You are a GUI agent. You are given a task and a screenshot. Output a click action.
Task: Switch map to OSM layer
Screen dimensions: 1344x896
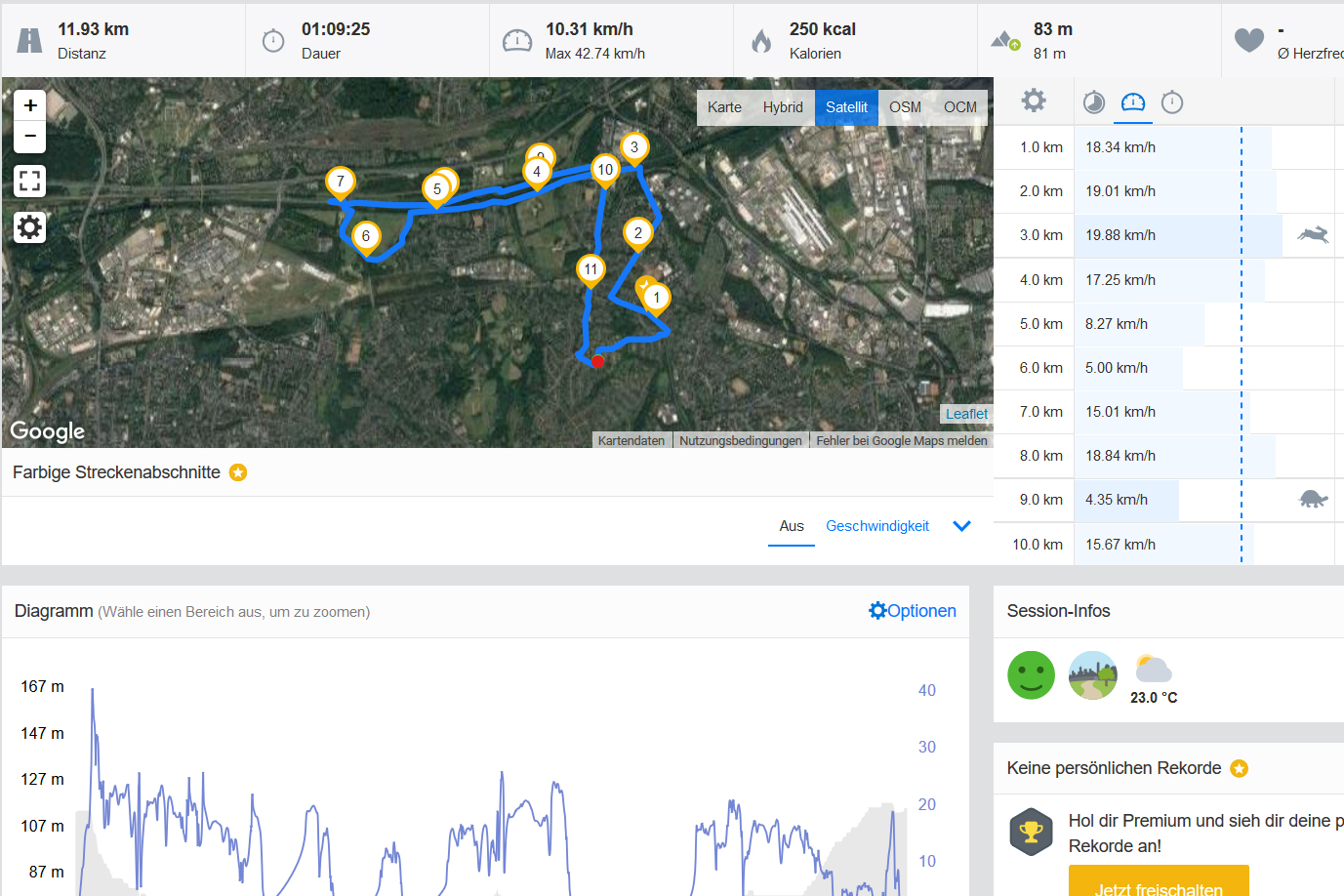(905, 107)
